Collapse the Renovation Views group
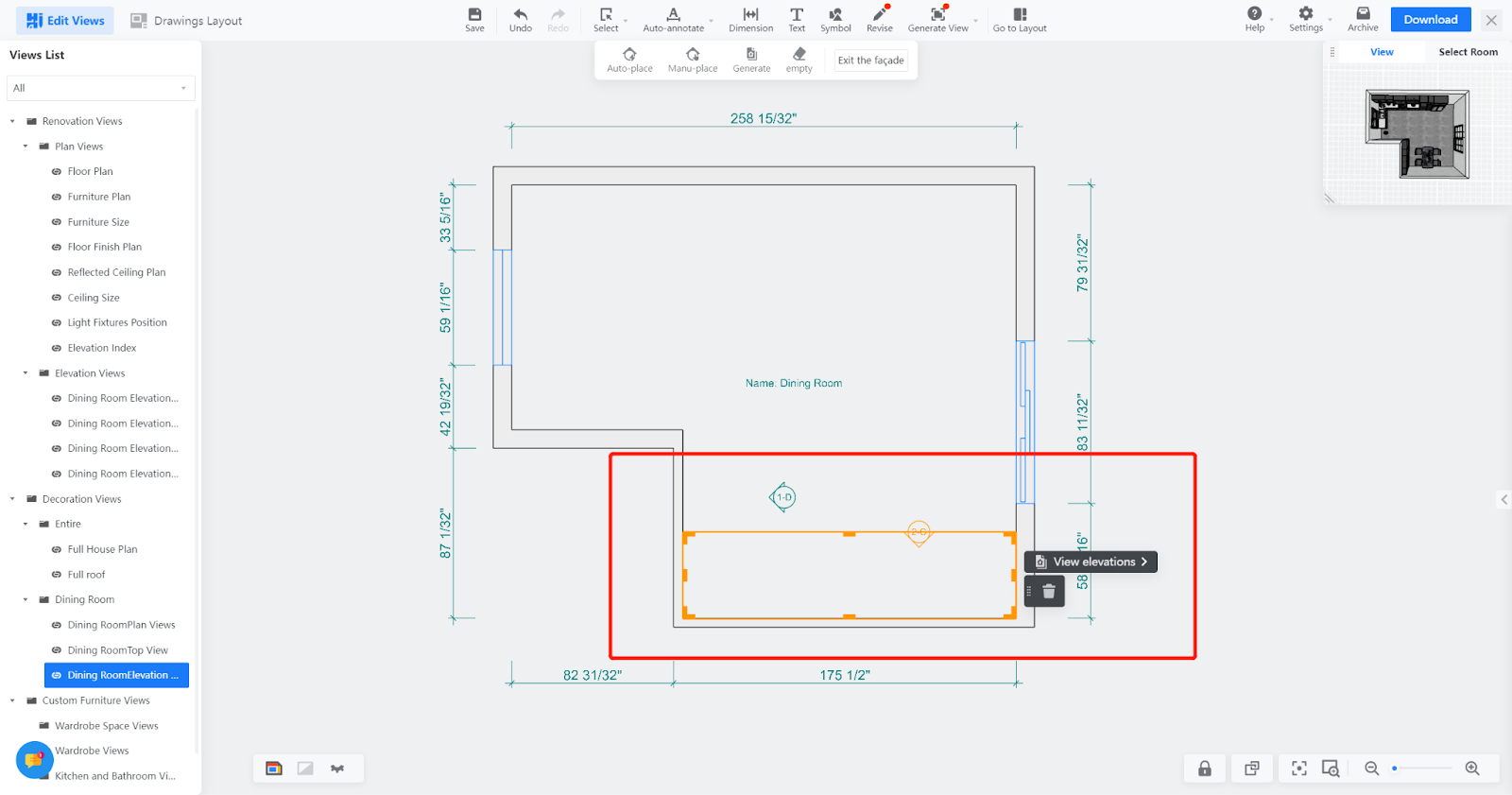The image size is (1512, 795). point(12,121)
